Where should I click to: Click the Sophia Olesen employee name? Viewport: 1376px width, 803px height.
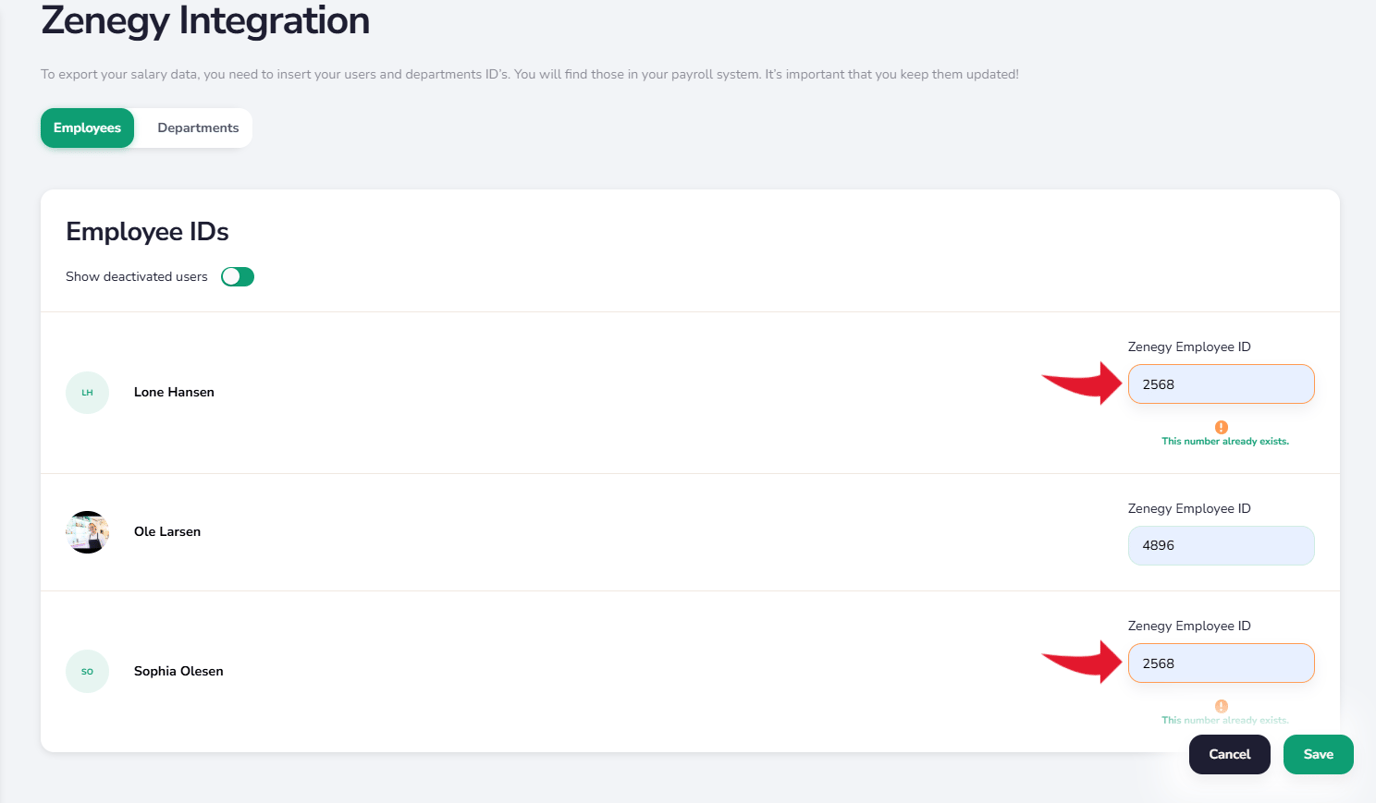pos(178,671)
